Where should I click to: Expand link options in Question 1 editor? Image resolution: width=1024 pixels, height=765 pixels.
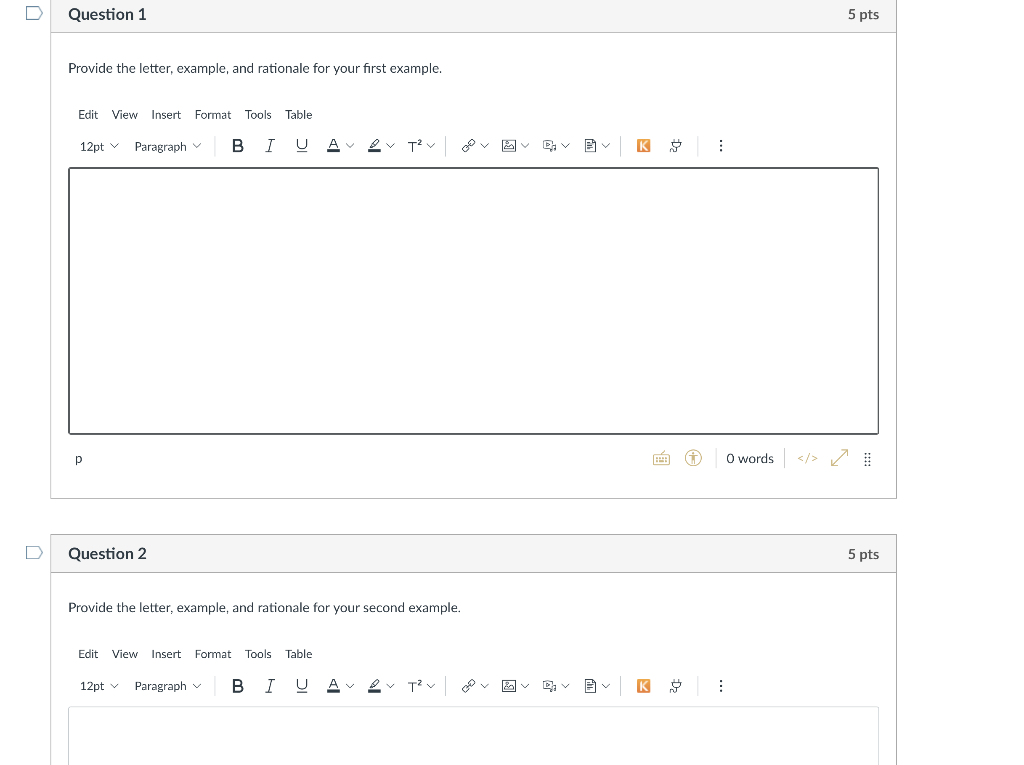pos(485,146)
